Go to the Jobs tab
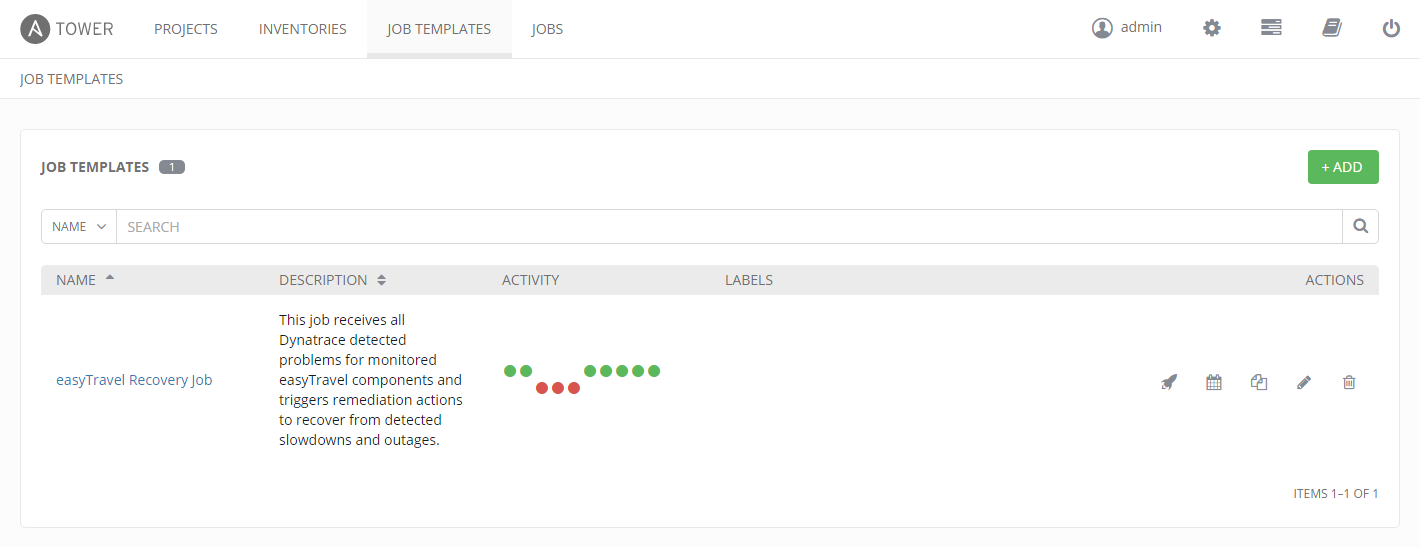Screen dimensions: 1420x547 [547, 29]
